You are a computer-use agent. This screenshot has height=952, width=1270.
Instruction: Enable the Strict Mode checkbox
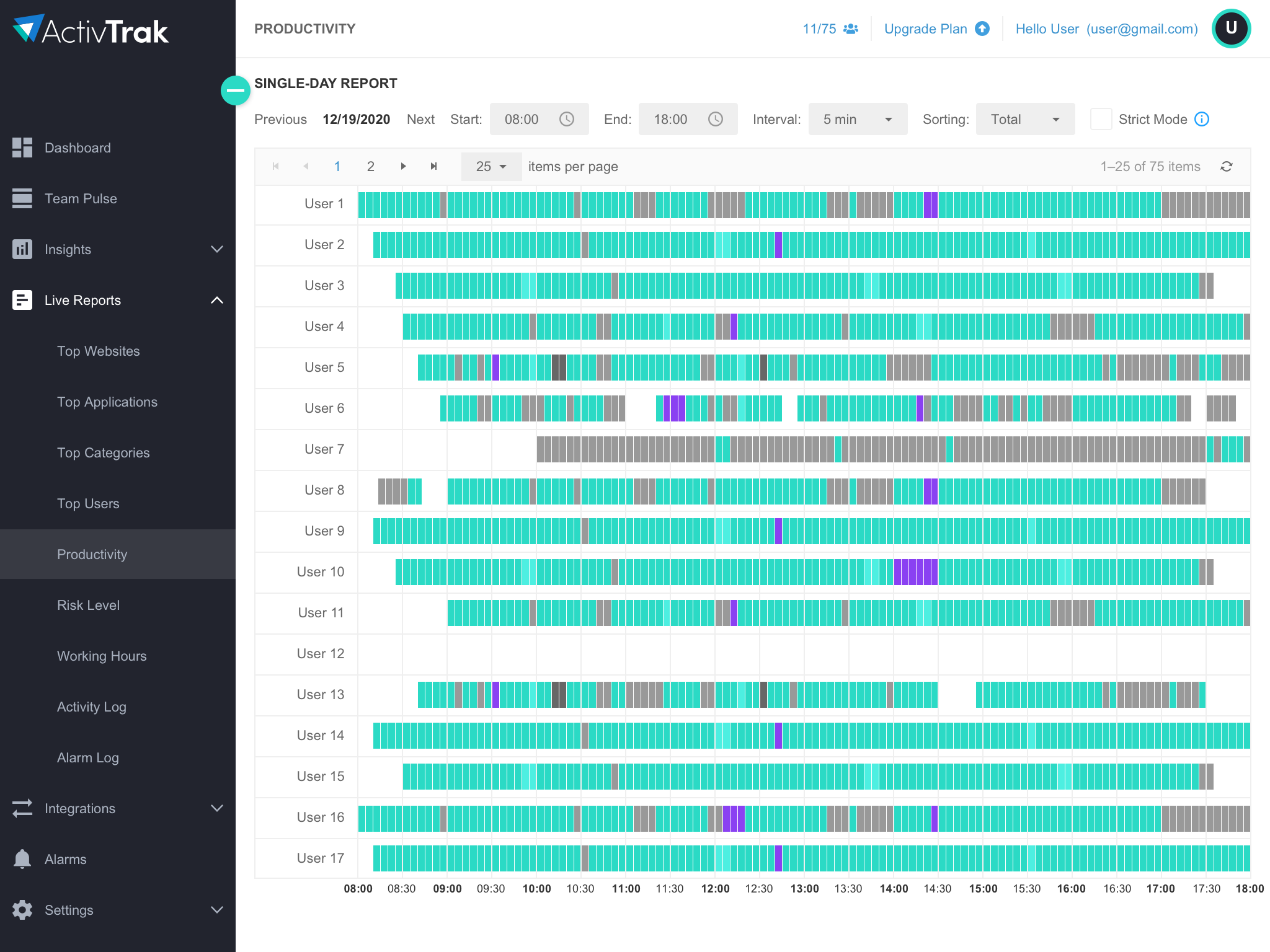[x=1101, y=119]
